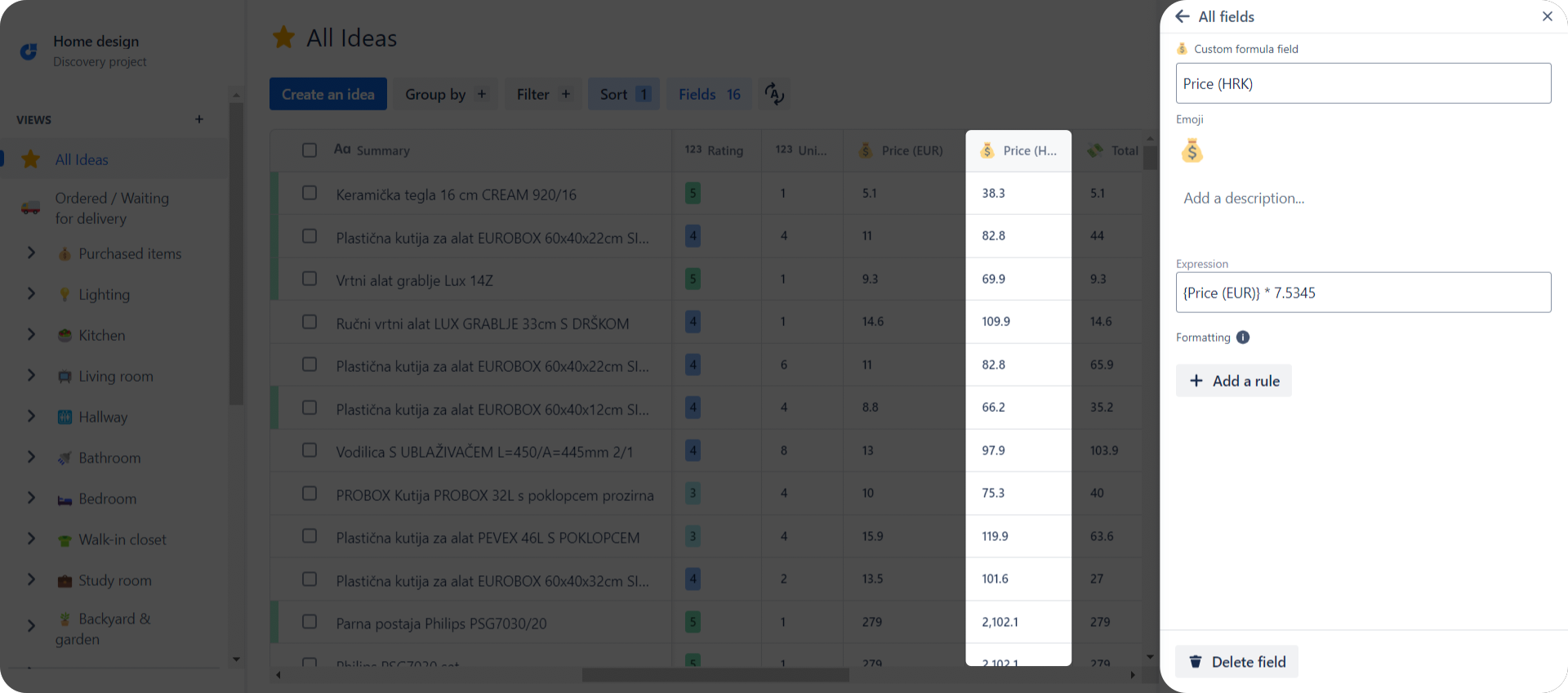The width and height of the screenshot is (1568, 693).
Task: Click Create an idea button
Action: (328, 94)
